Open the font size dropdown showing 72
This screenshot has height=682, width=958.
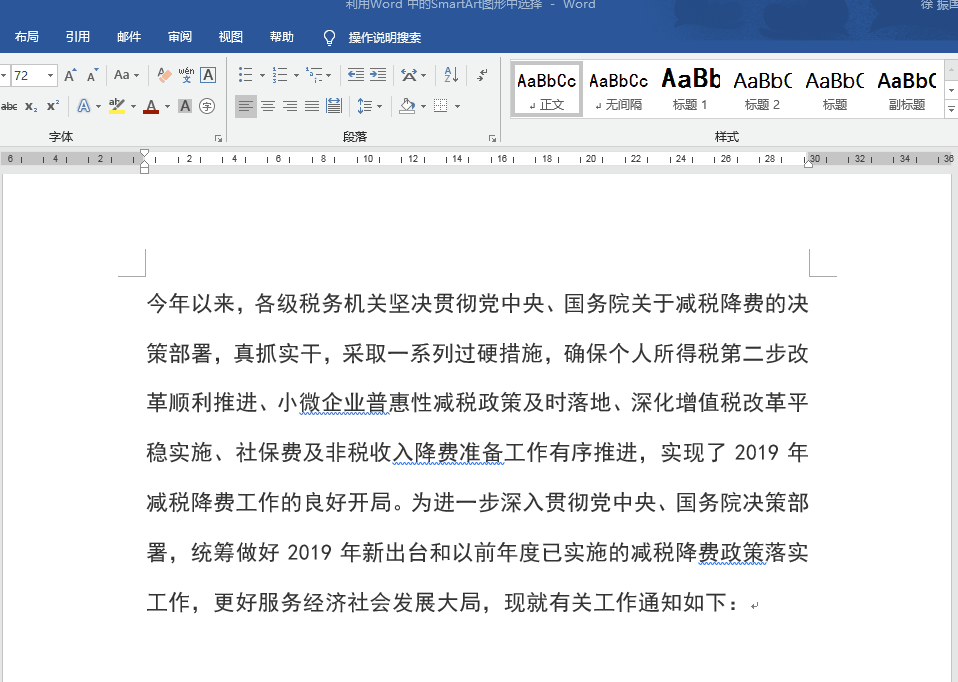pyautogui.click(x=50, y=76)
